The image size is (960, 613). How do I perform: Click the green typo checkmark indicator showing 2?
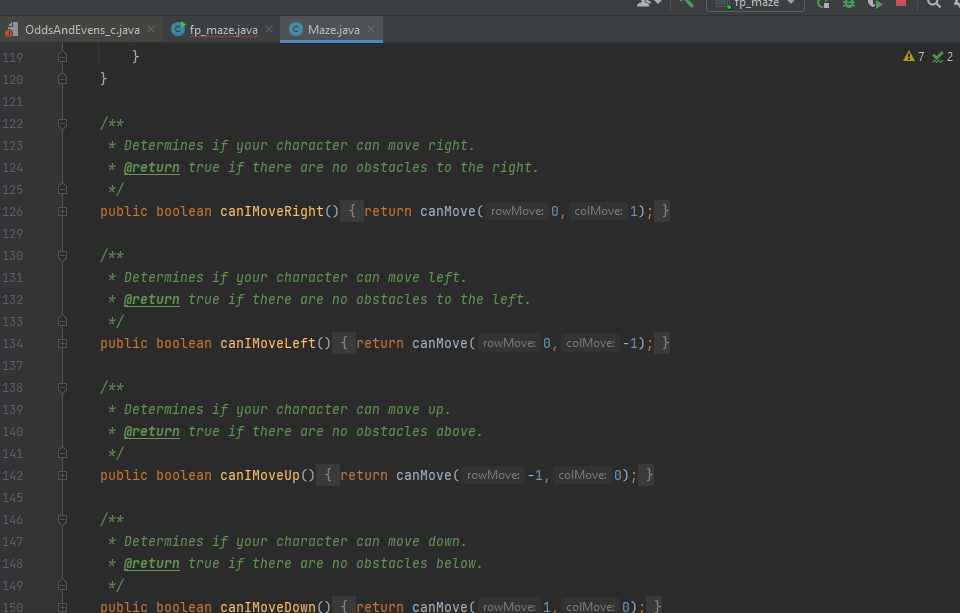942,57
